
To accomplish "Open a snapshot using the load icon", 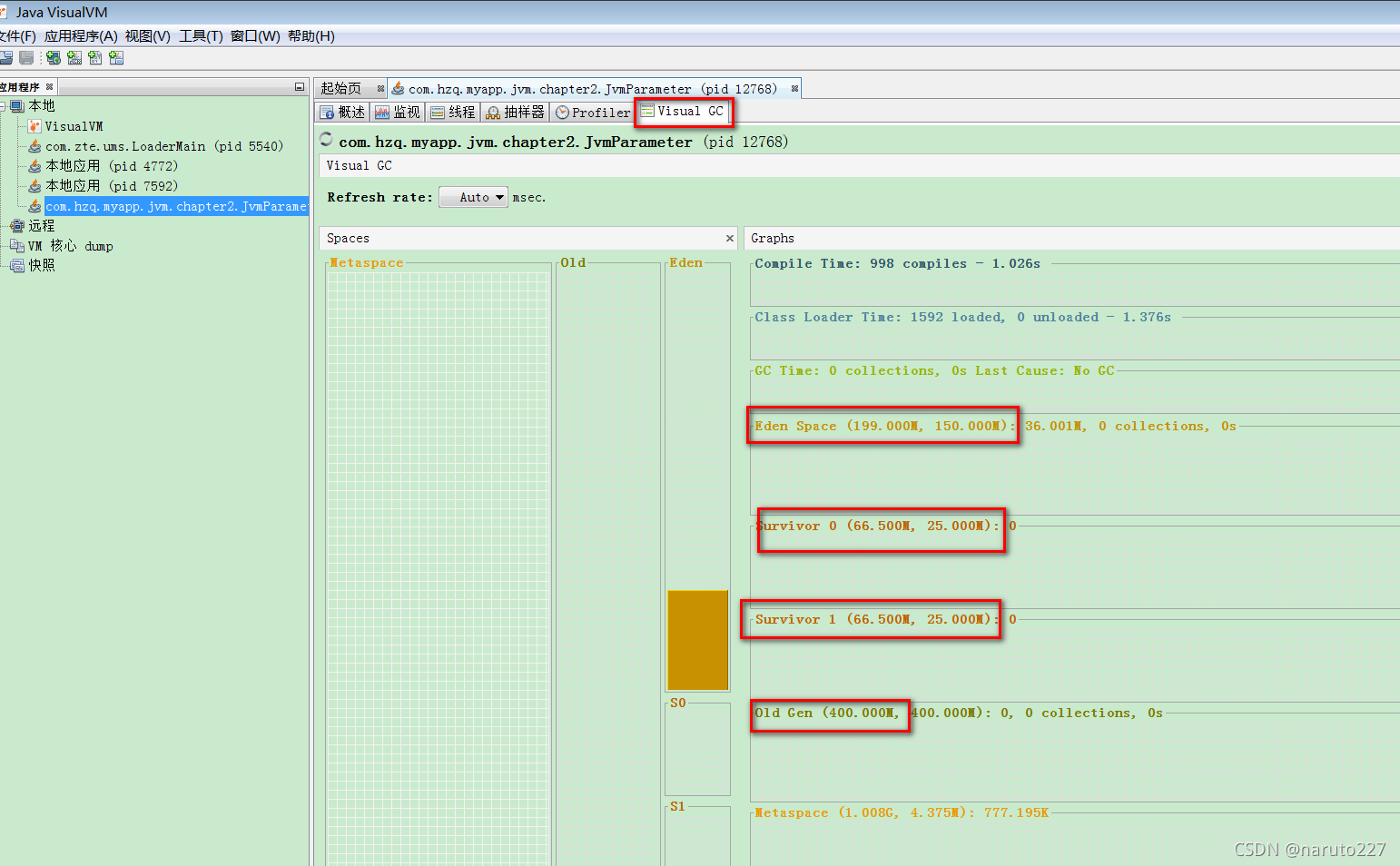I will click(x=6, y=57).
